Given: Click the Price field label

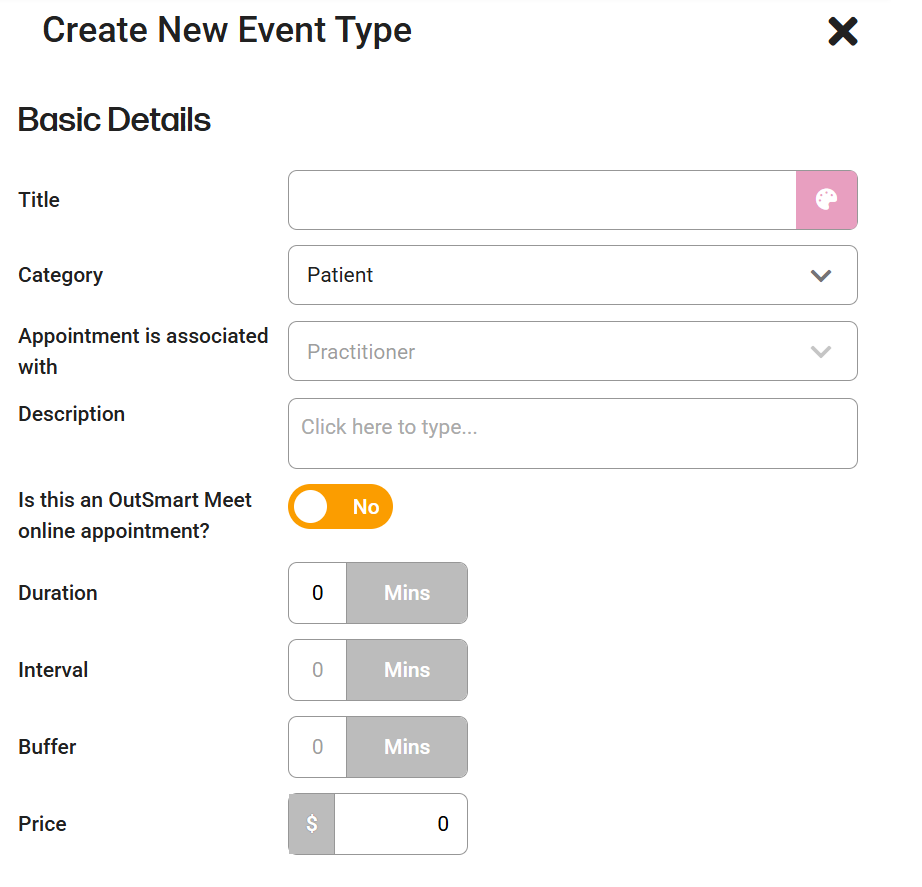Looking at the screenshot, I should point(42,824).
